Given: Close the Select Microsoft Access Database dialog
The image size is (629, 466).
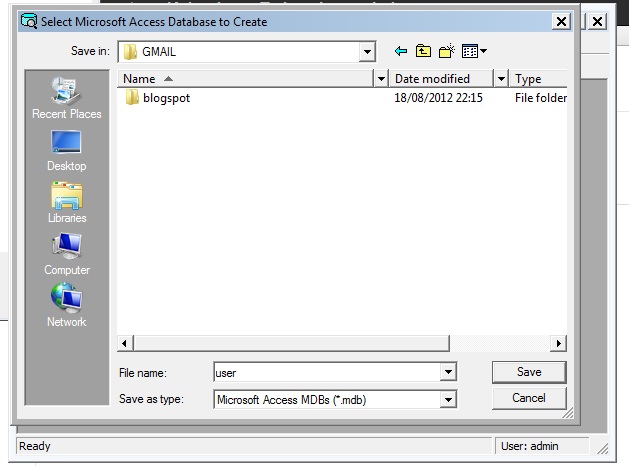Looking at the screenshot, I should point(561,21).
